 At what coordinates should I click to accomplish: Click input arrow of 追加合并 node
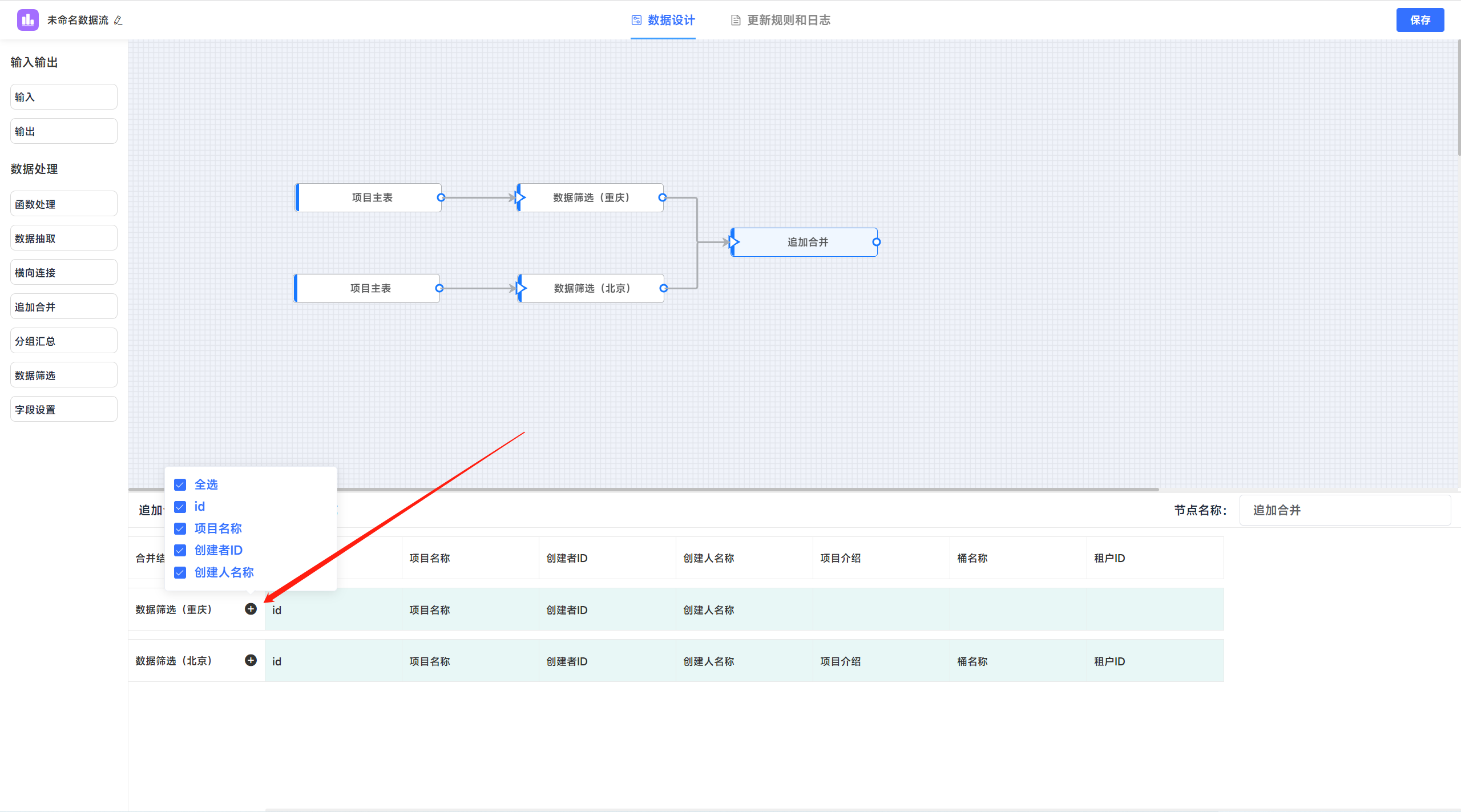click(x=734, y=242)
